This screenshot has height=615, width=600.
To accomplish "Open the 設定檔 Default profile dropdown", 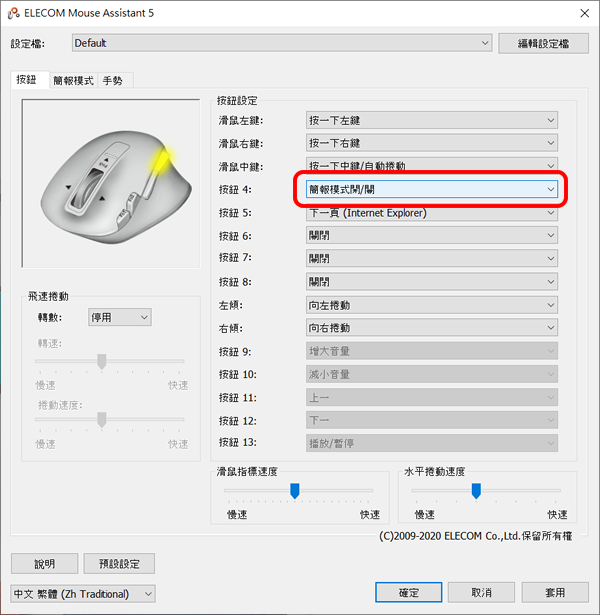I will pos(282,43).
